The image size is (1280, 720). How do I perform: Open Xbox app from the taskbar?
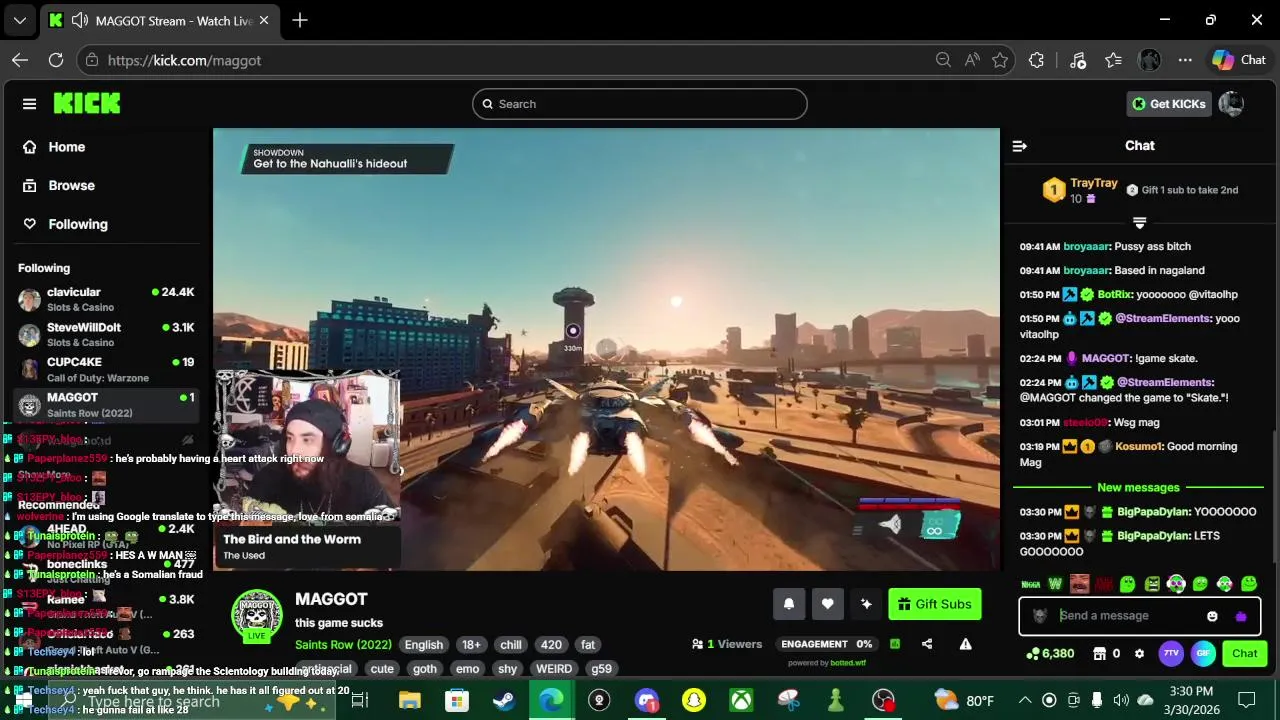[x=741, y=701]
